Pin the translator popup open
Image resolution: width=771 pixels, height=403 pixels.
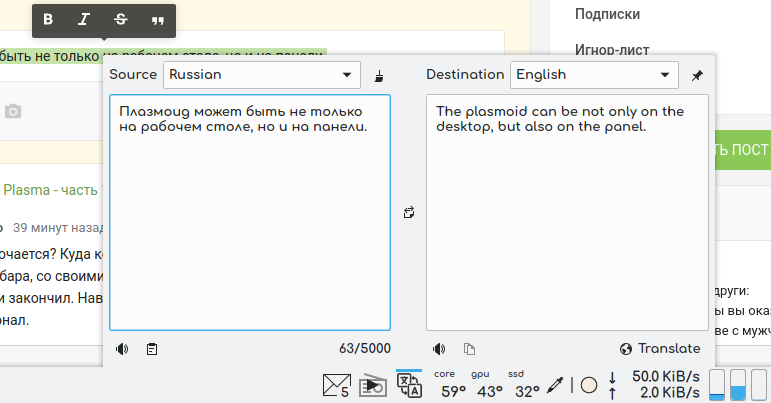697,75
